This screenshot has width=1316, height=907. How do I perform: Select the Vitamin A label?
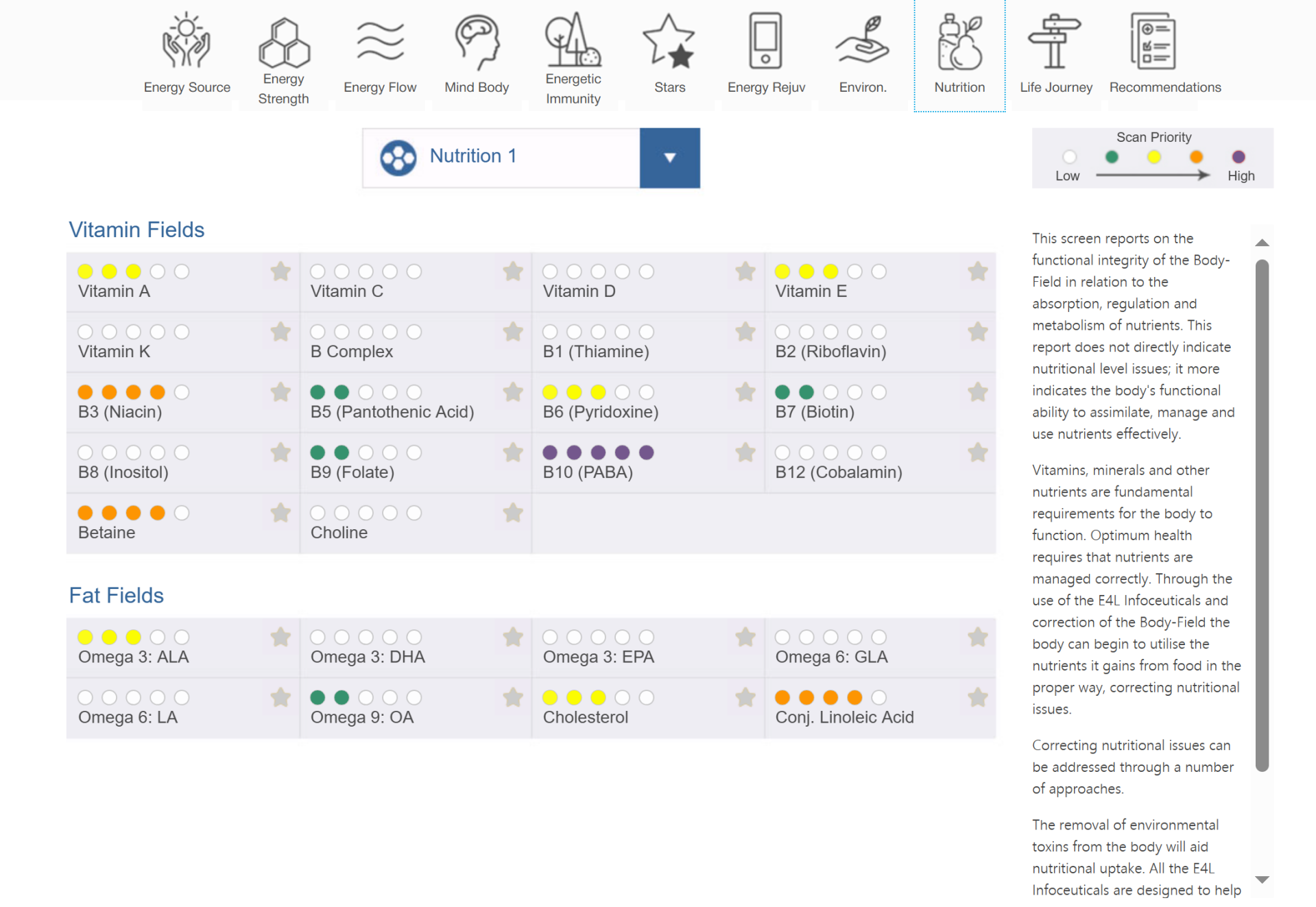[114, 291]
